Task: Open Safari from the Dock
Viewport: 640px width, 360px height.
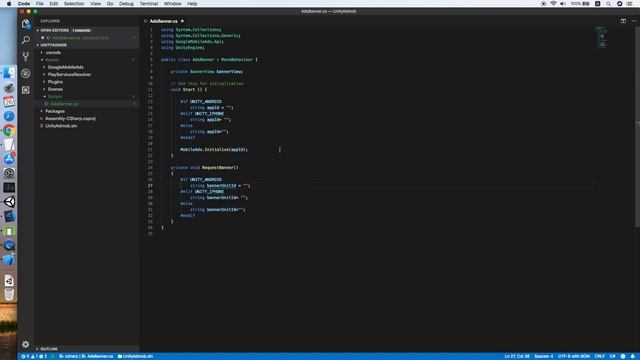Action: point(9,116)
